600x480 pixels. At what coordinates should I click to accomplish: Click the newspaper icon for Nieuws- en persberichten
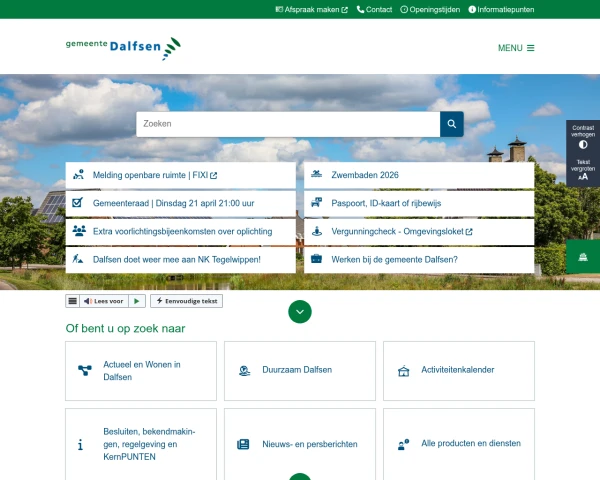click(243, 444)
